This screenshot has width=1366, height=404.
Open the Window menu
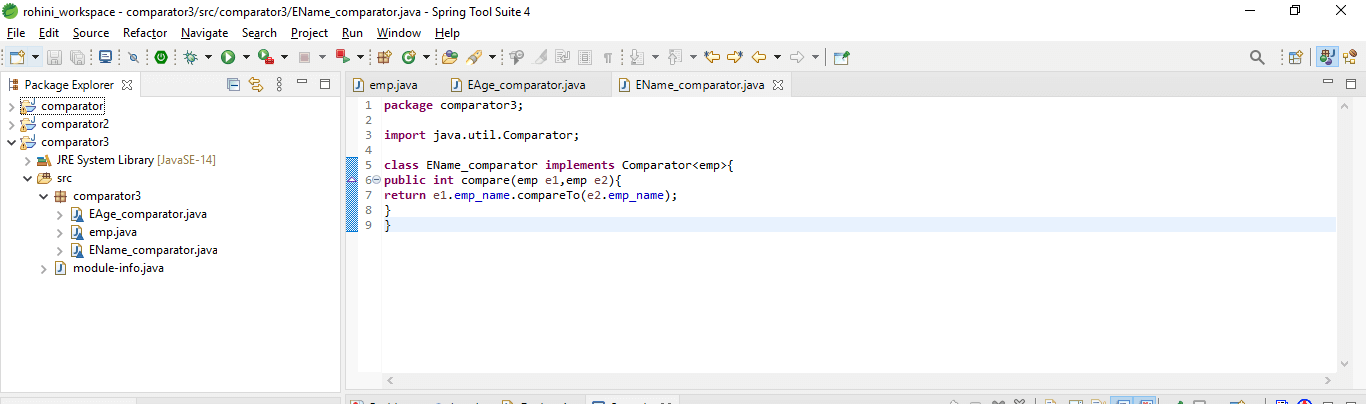coord(399,33)
